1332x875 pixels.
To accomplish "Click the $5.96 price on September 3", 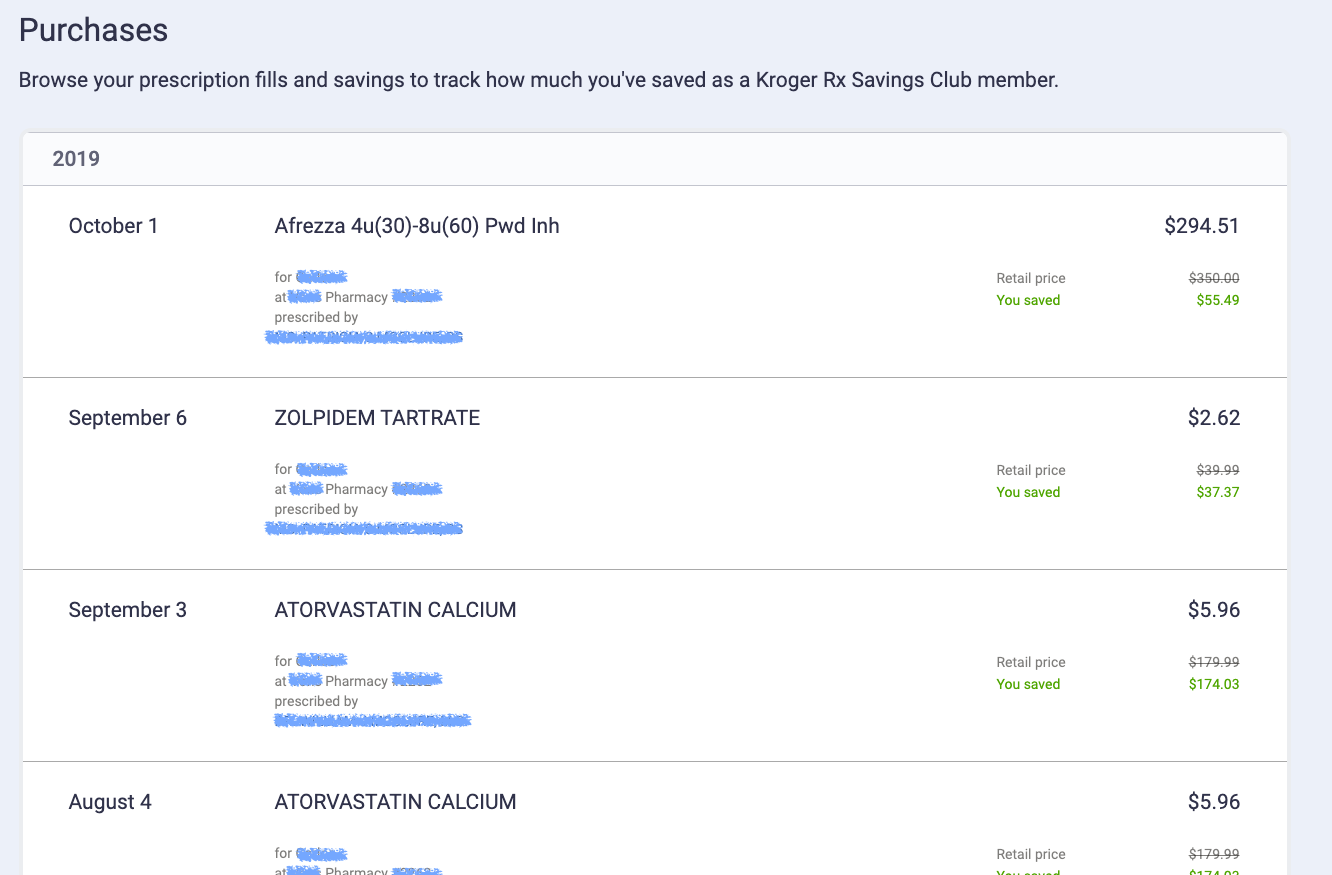I will (1213, 610).
